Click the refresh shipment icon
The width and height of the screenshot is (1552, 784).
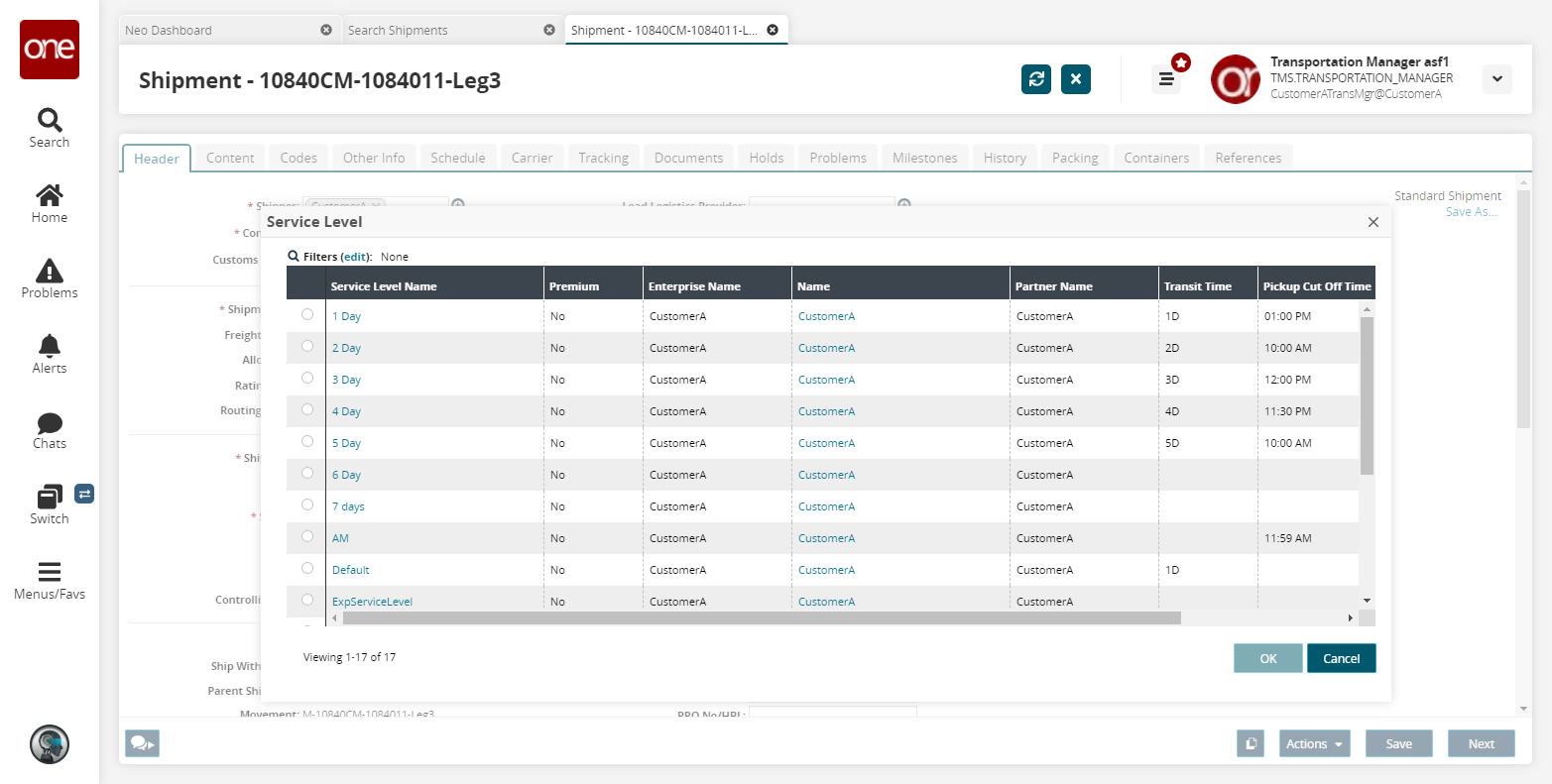coord(1036,79)
